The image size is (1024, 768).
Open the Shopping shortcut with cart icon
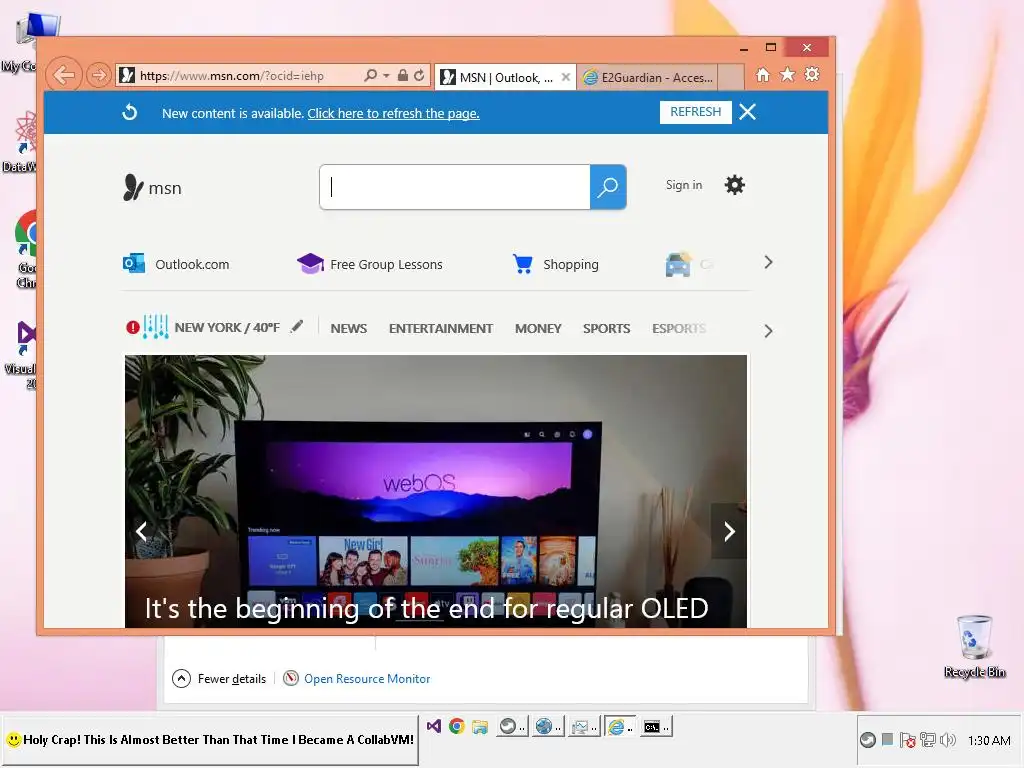coord(556,264)
